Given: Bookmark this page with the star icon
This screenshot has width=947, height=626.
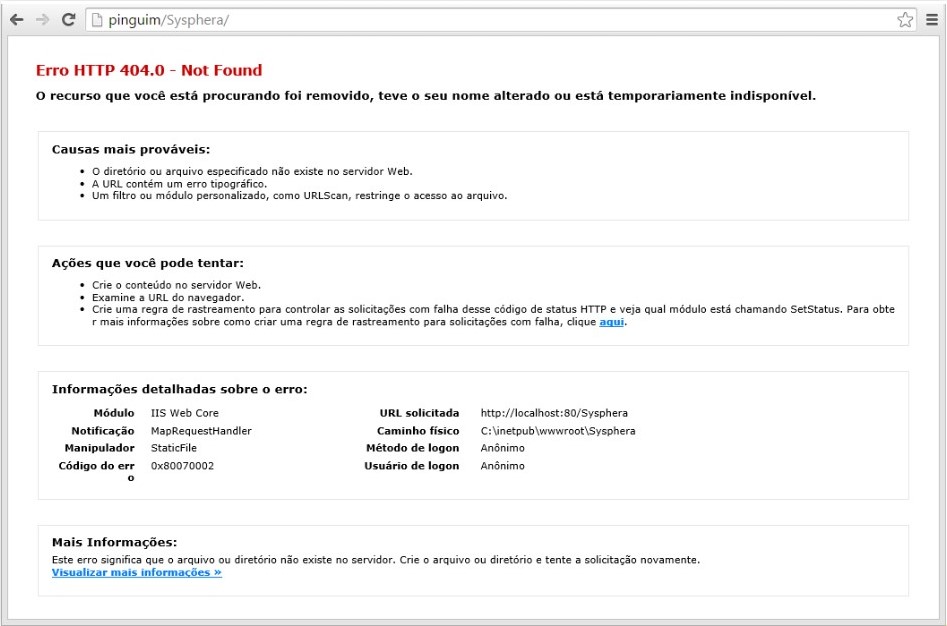Looking at the screenshot, I should click(905, 20).
